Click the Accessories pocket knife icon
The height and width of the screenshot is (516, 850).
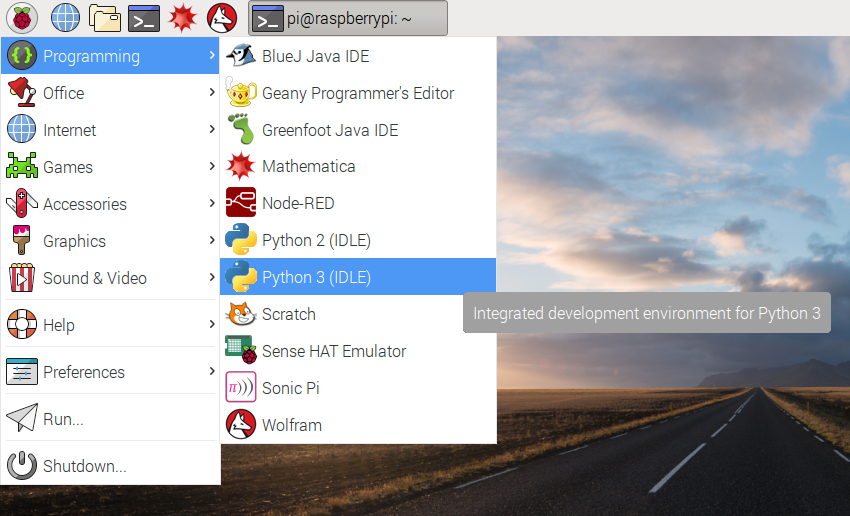click(x=22, y=203)
